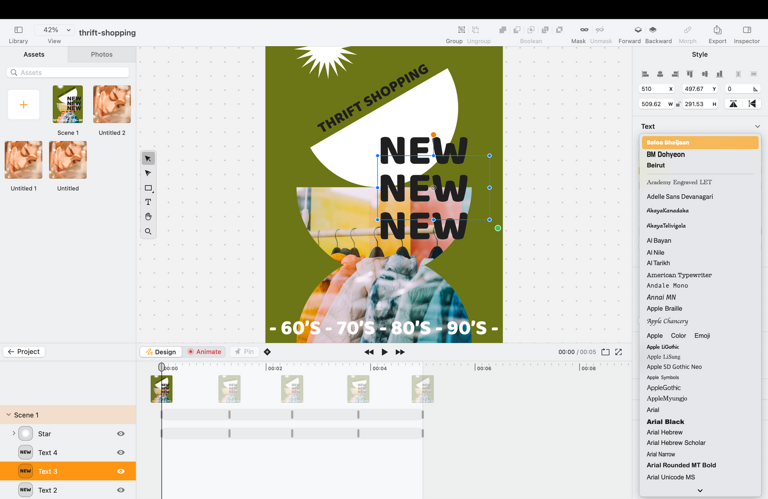This screenshot has height=499, width=768.
Task: Toggle visibility of Text 3 layer
Action: (x=120, y=471)
